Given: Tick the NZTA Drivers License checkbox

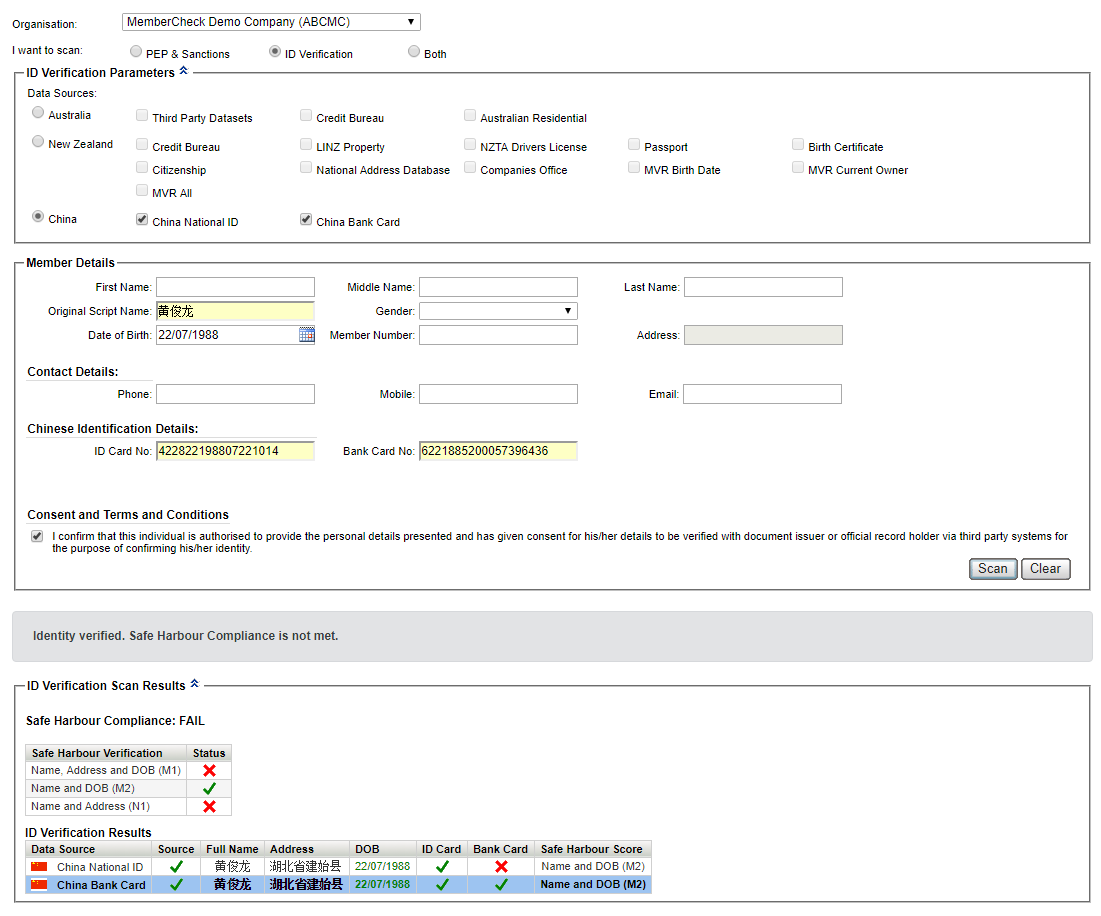Looking at the screenshot, I should tap(470, 144).
